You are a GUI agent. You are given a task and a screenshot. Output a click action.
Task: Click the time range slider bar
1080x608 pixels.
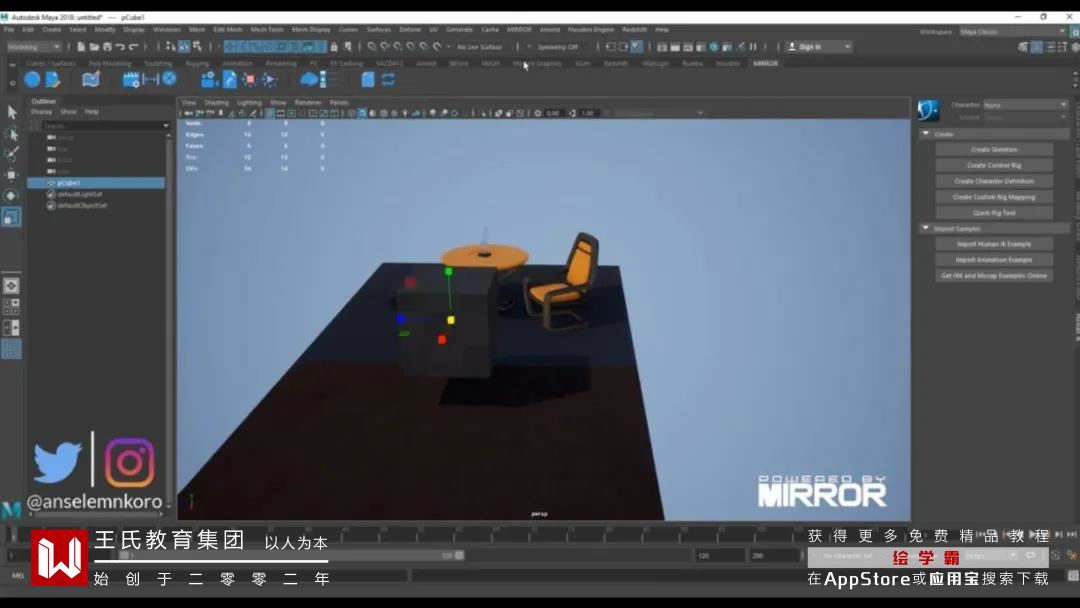click(292, 555)
